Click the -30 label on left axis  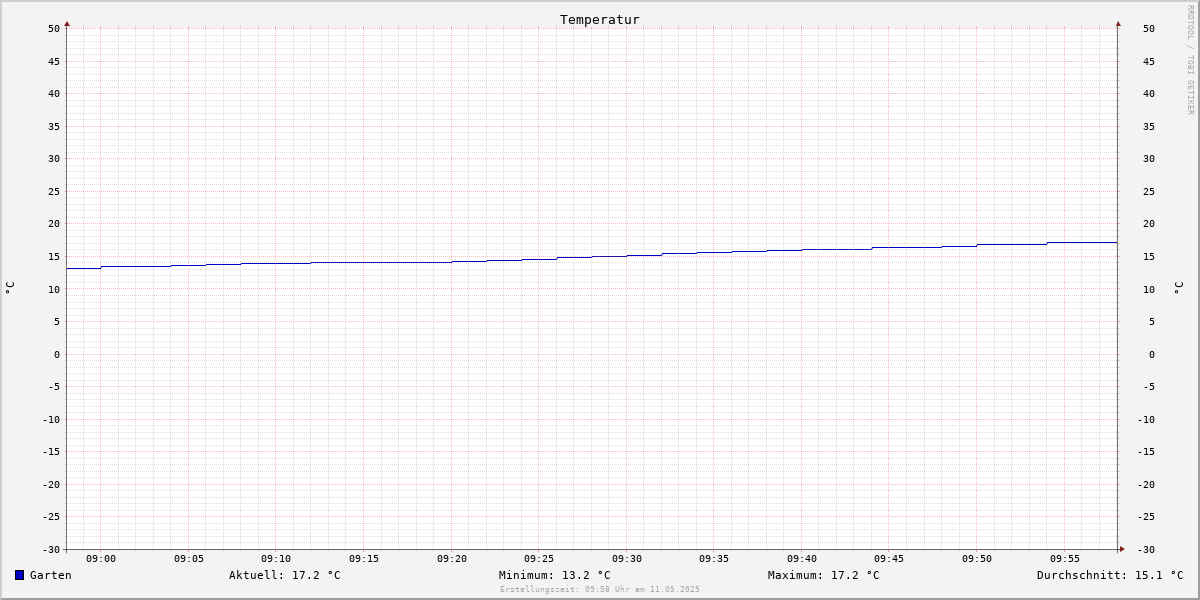point(51,549)
